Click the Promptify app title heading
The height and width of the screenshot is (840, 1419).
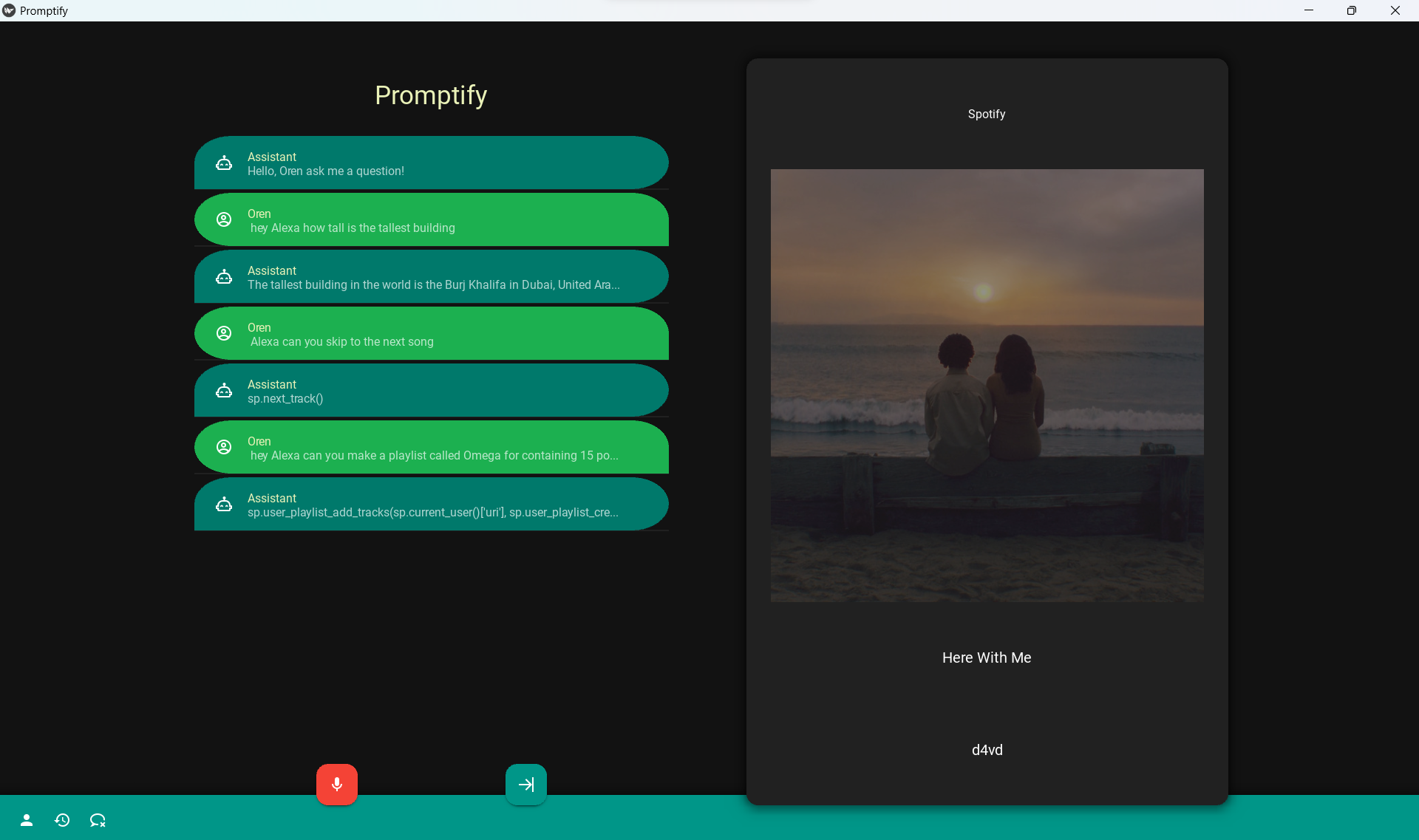click(x=431, y=95)
